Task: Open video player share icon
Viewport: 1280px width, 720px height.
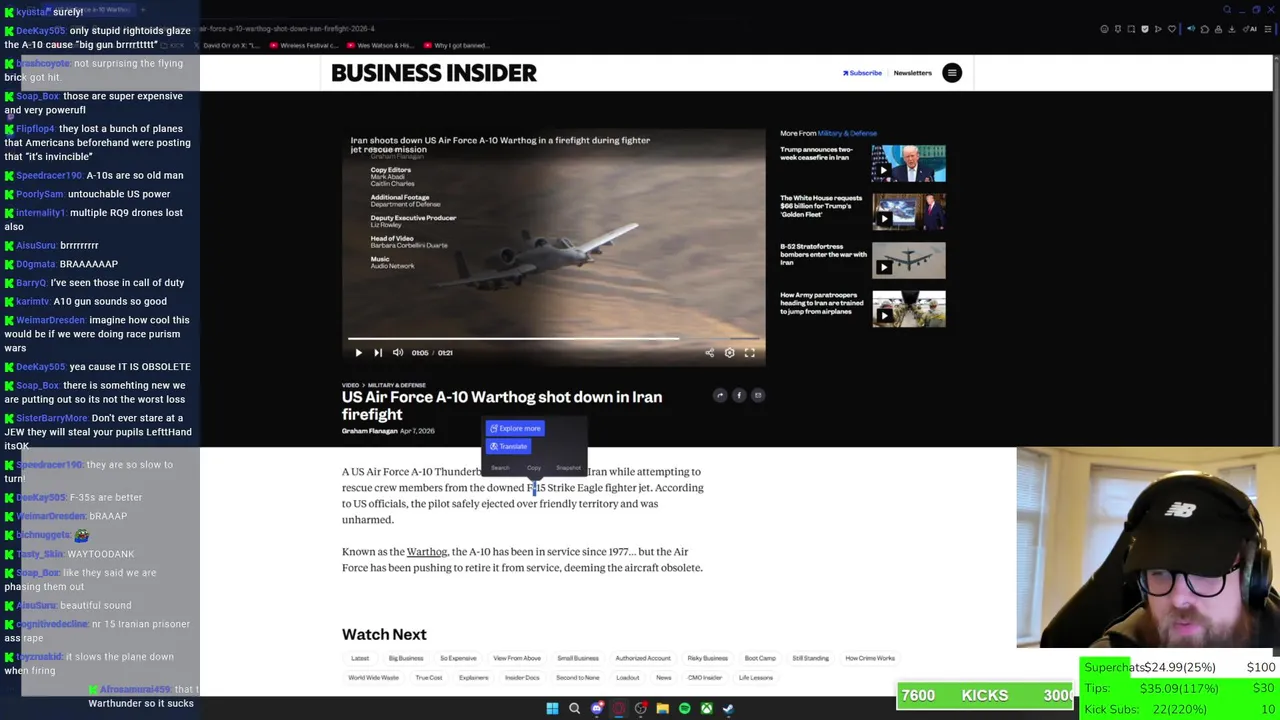Action: pos(709,352)
